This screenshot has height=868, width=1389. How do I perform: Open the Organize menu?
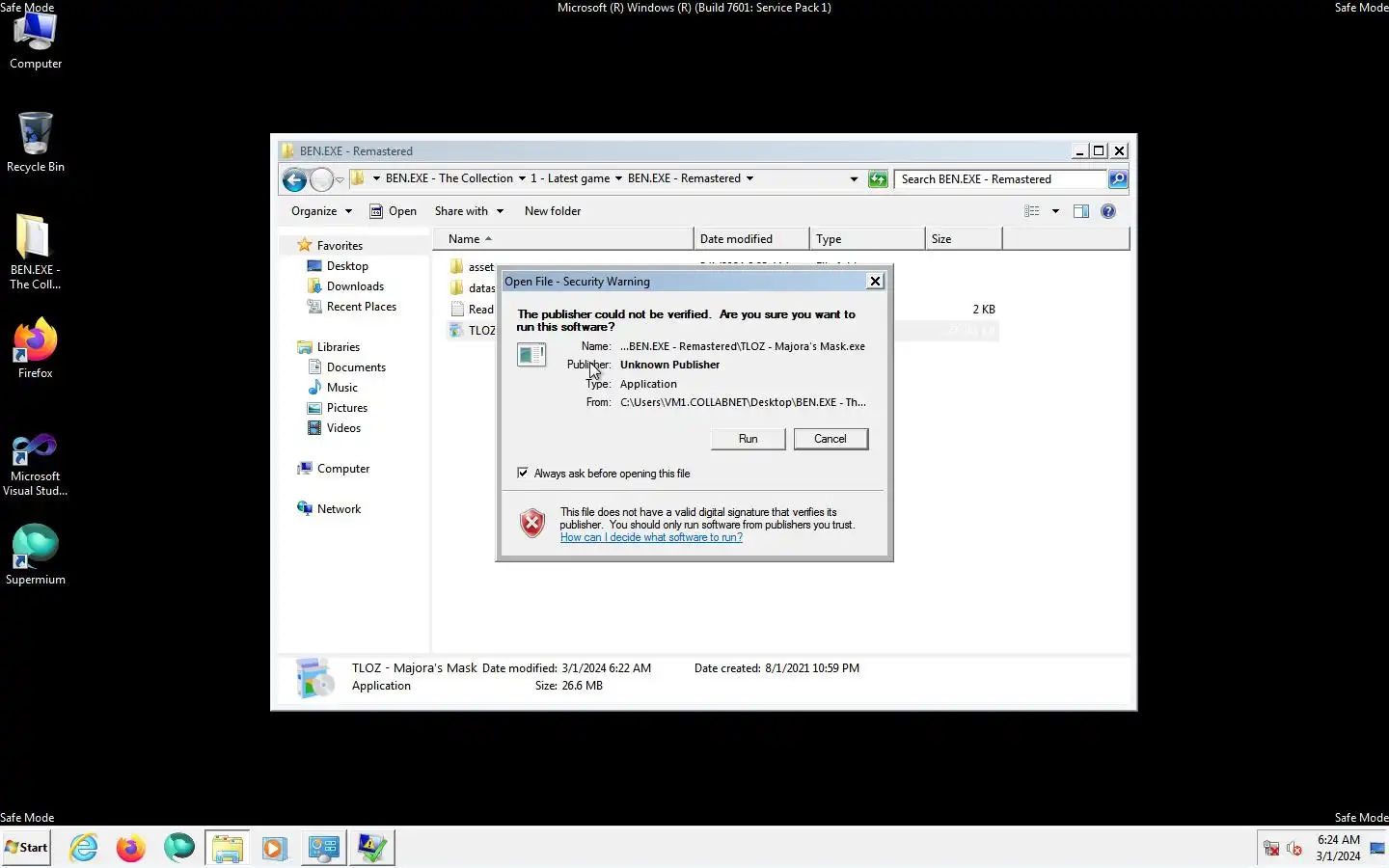tap(321, 211)
